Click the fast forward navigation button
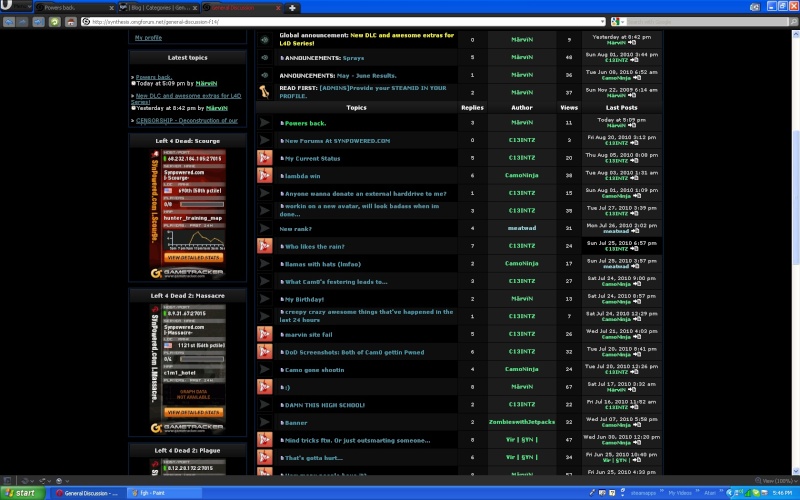 pyautogui.click(x=38, y=22)
